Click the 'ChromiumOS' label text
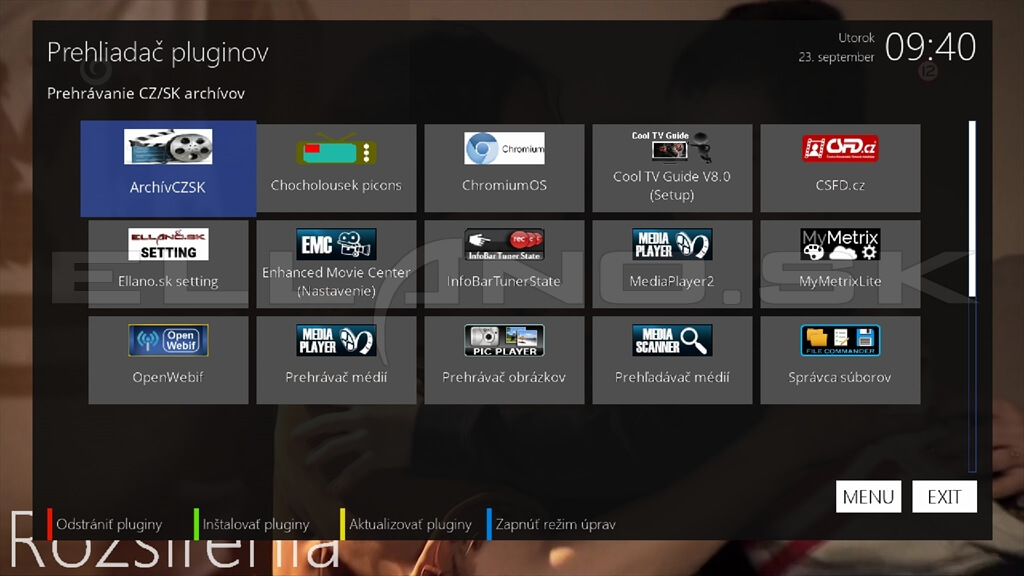The height and width of the screenshot is (576, 1024). (504, 185)
